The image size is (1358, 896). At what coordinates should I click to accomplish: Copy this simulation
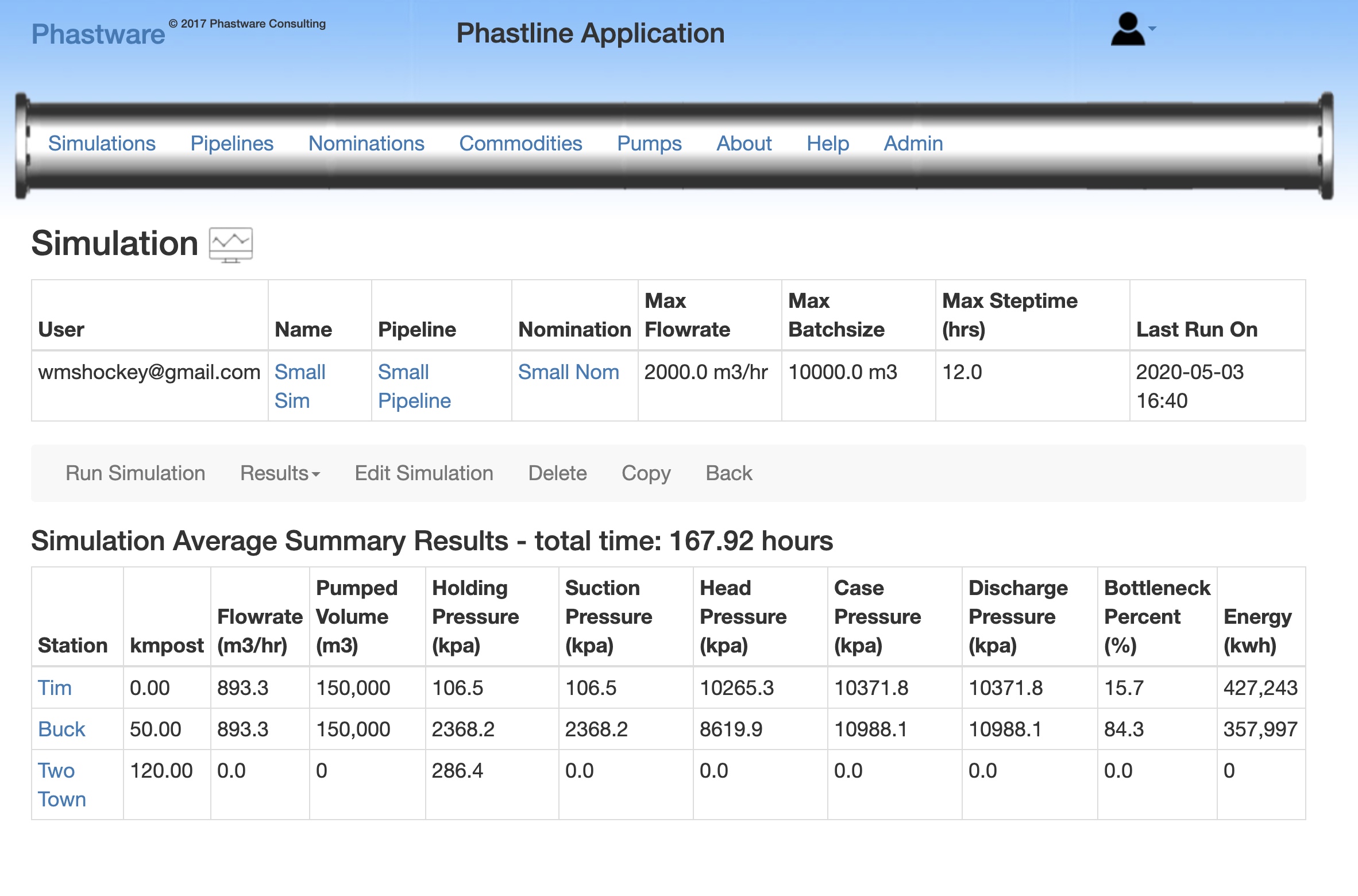pyautogui.click(x=645, y=473)
